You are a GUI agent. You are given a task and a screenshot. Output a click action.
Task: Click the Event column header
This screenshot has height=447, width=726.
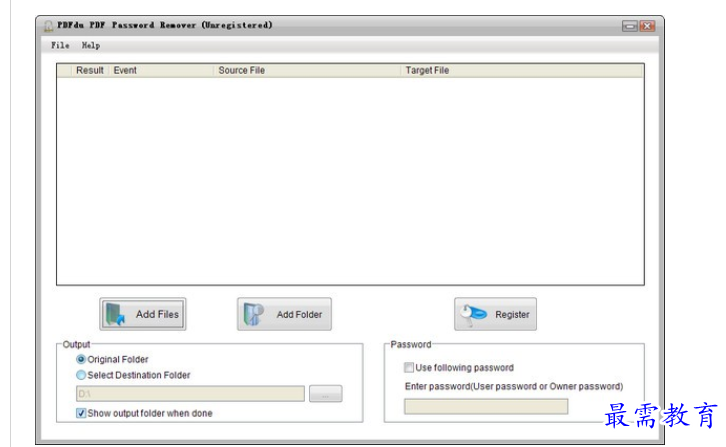click(161, 70)
